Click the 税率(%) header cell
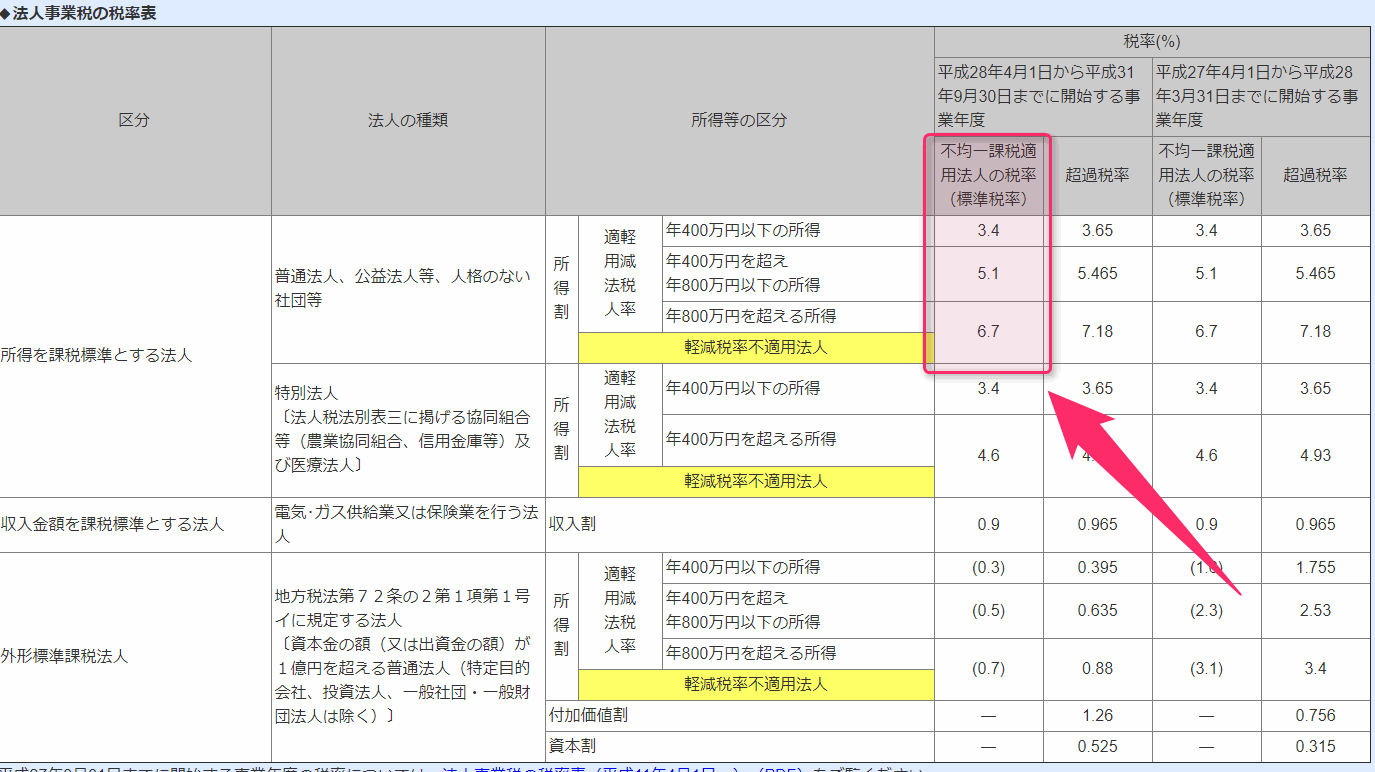Image resolution: width=1375 pixels, height=772 pixels. (x=1151, y=42)
